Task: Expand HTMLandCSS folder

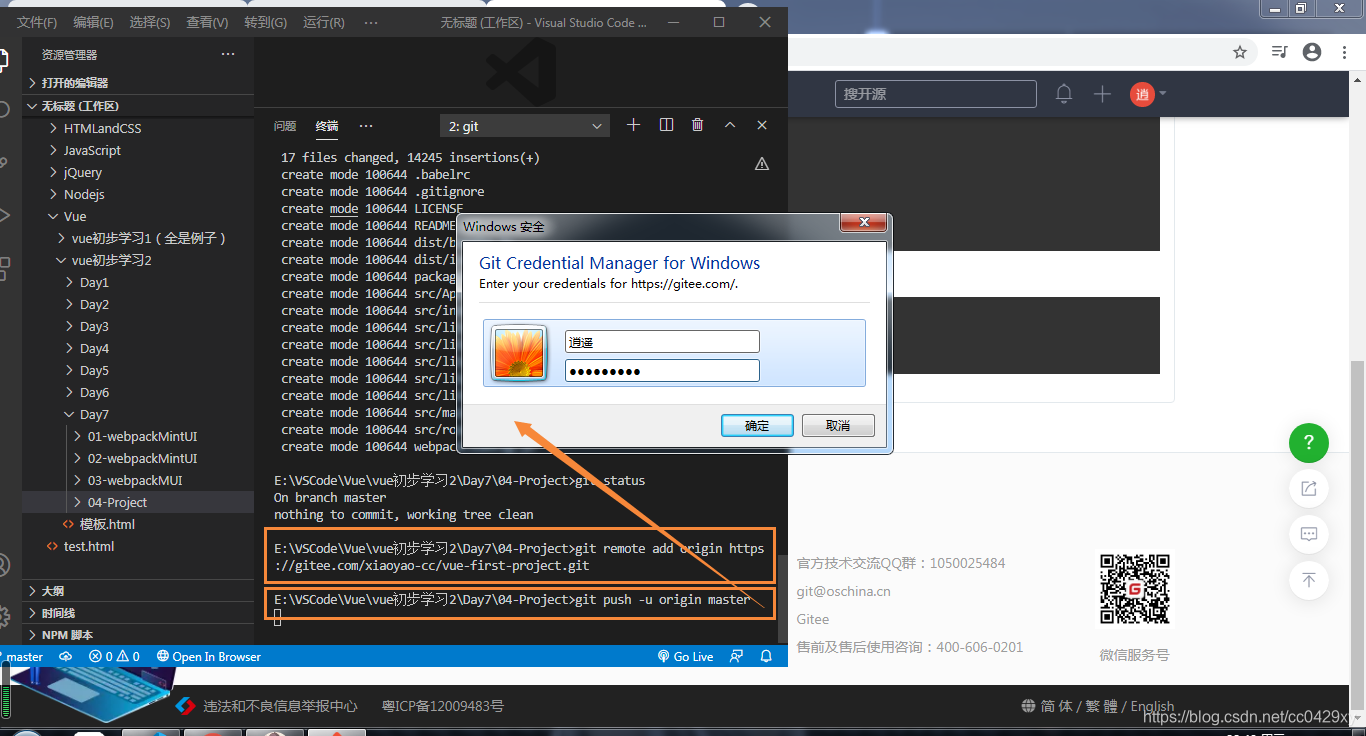Action: 139,128
